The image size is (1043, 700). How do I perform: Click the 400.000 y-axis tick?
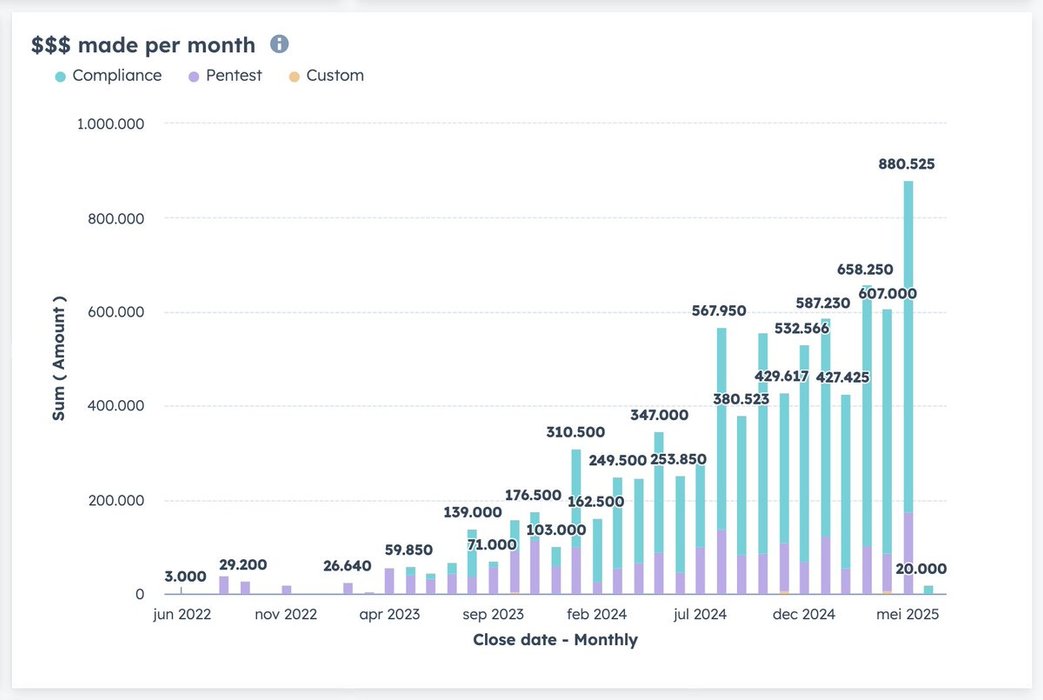(x=116, y=406)
